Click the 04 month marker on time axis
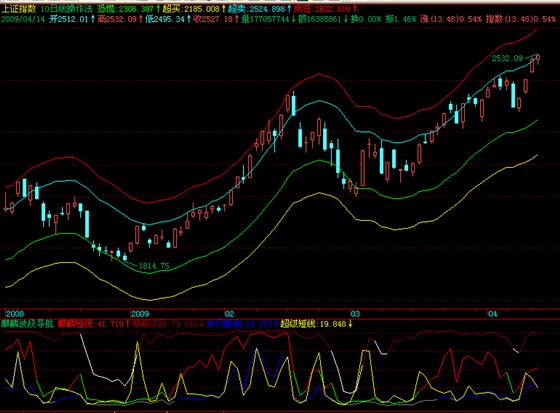The width and height of the screenshot is (560, 413). (492, 314)
